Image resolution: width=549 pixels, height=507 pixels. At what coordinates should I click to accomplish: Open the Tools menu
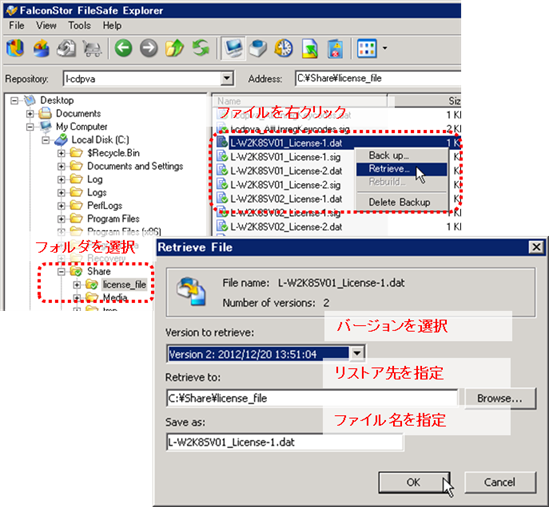(x=79, y=26)
